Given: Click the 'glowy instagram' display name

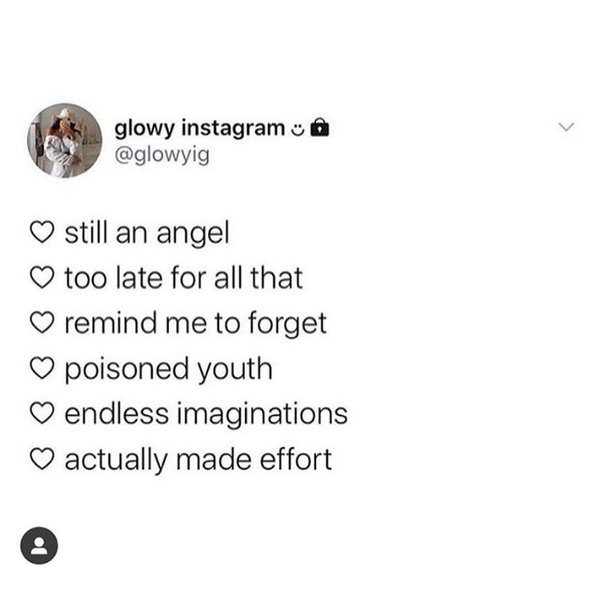Looking at the screenshot, I should pos(200,129).
